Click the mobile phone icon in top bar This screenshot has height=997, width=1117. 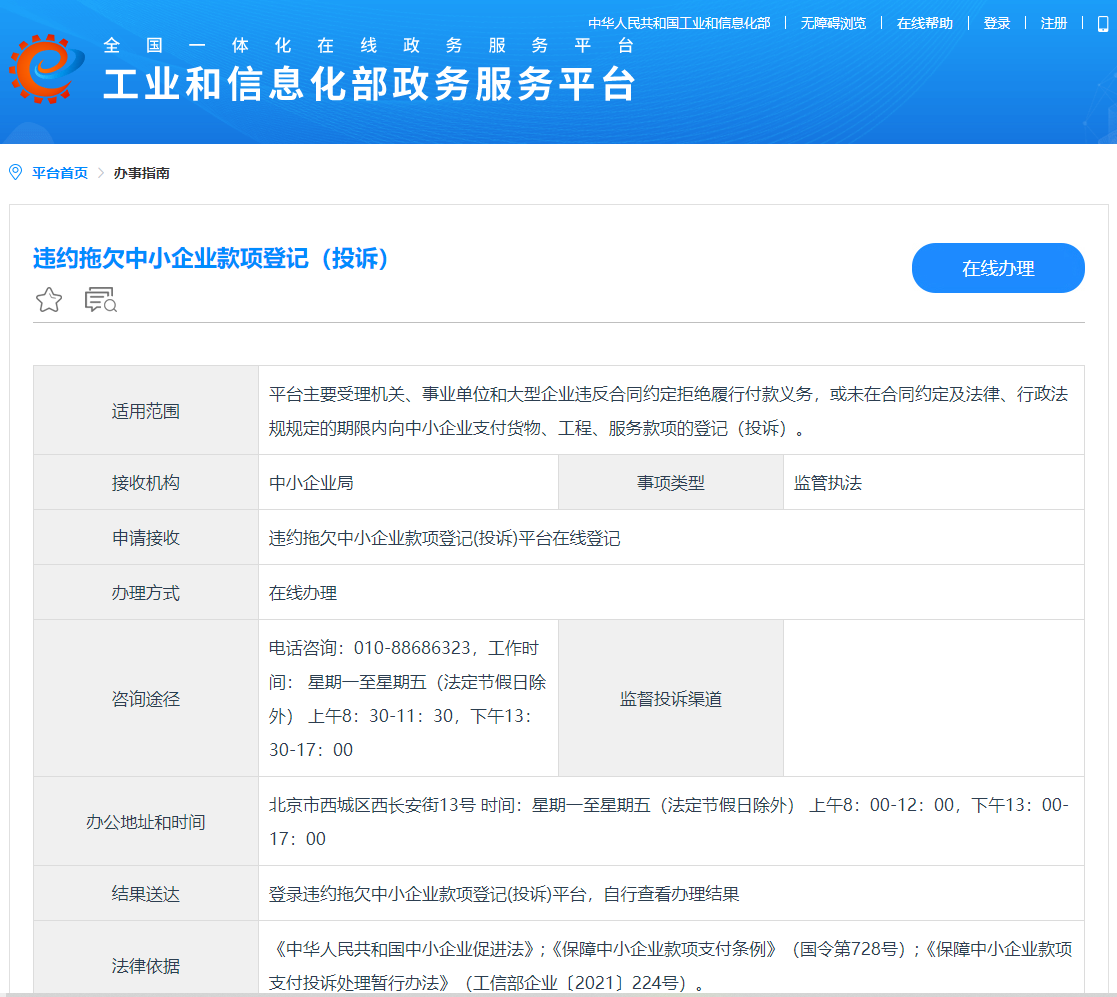click(x=1102, y=23)
